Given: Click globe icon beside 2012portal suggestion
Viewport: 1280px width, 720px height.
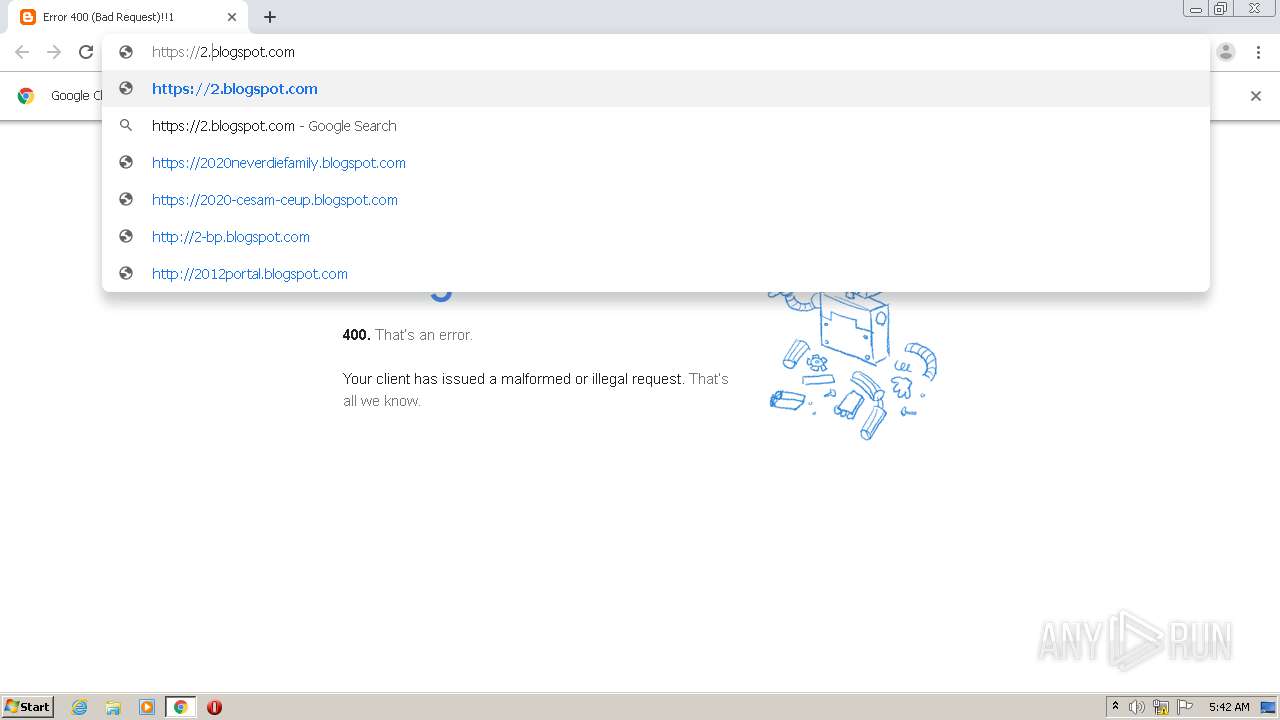Looking at the screenshot, I should click(126, 273).
